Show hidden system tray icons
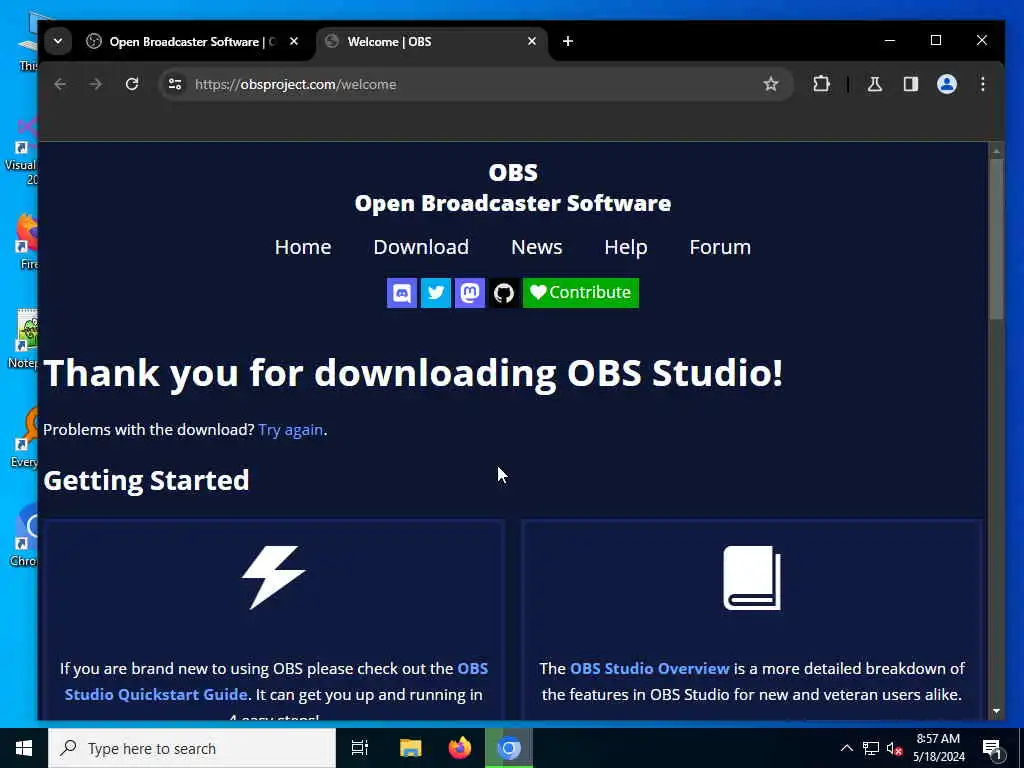 pyautogui.click(x=846, y=748)
